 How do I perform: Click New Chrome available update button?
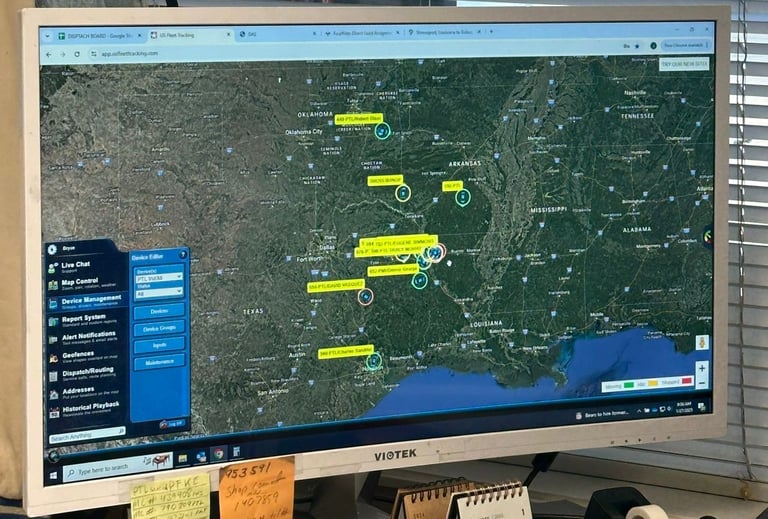point(684,45)
